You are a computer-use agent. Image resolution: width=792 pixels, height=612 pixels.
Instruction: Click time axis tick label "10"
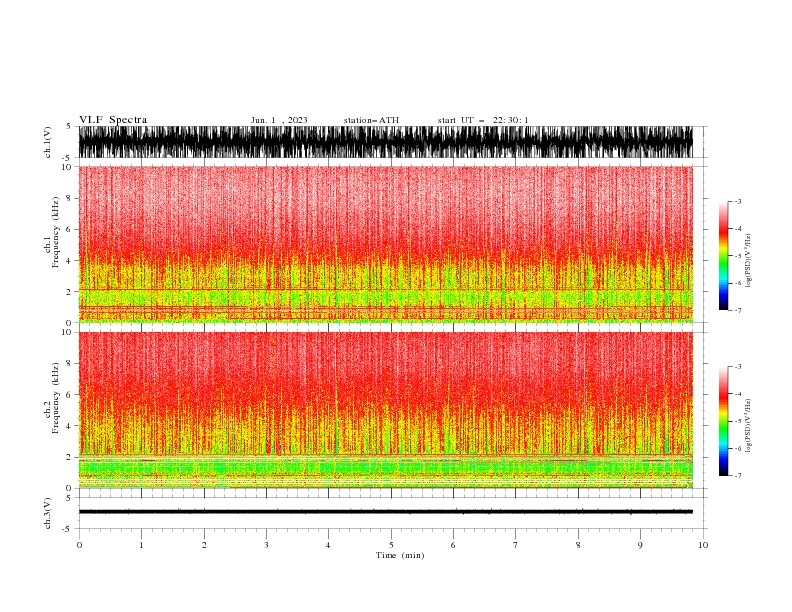(703, 545)
